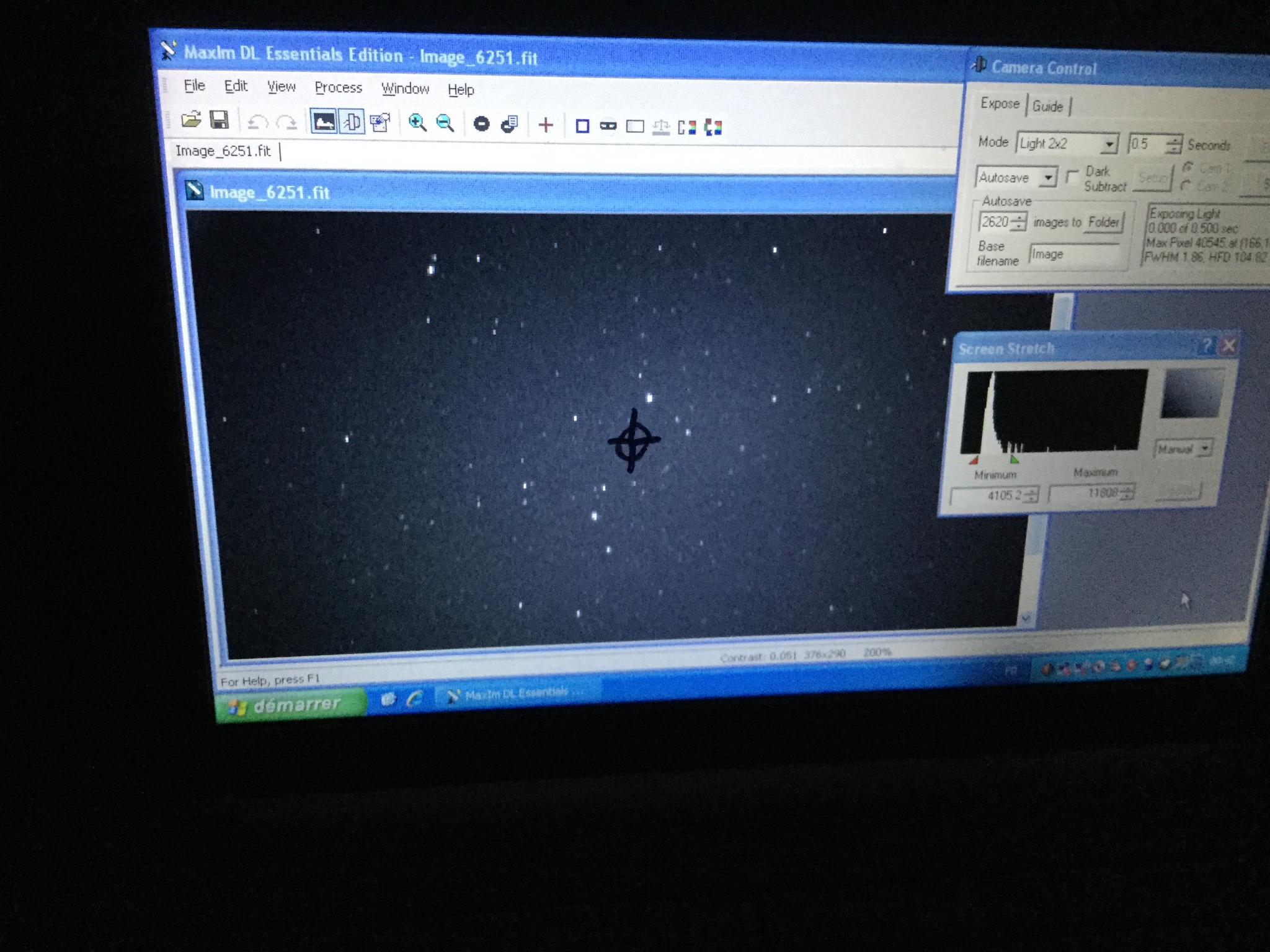
Task: Click the Seconds exposure time stepper arrows
Action: (1173, 145)
